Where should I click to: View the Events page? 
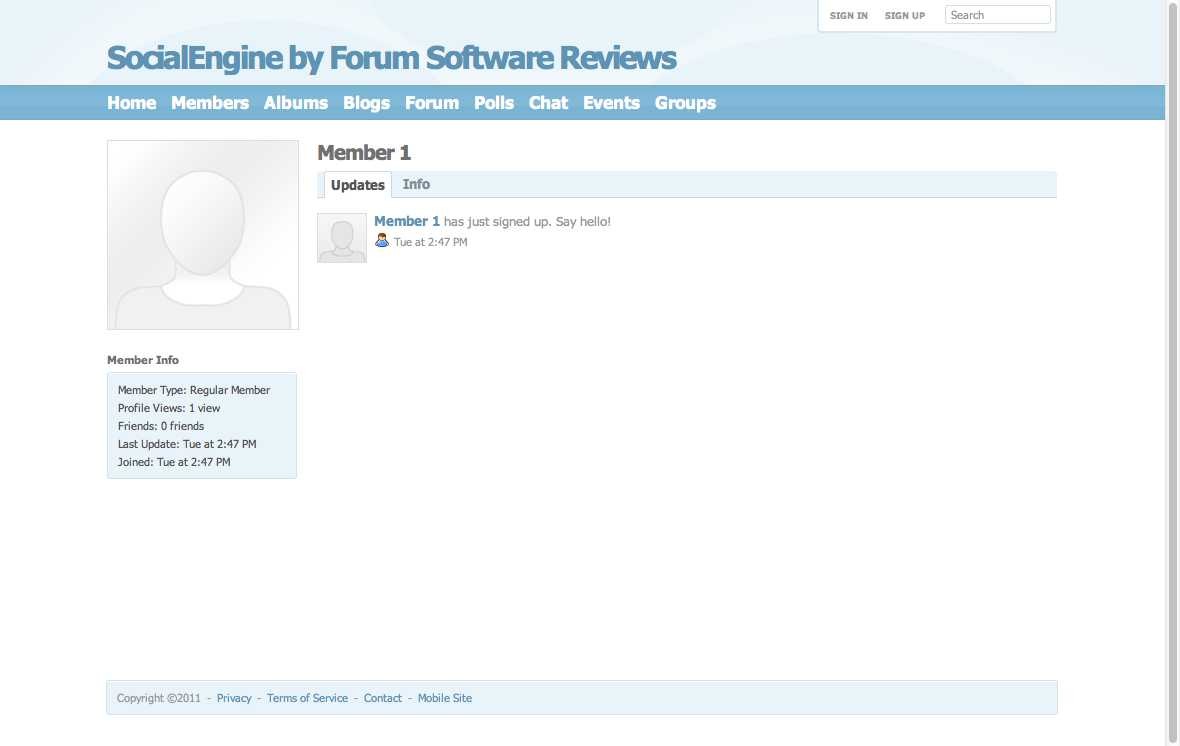[611, 102]
